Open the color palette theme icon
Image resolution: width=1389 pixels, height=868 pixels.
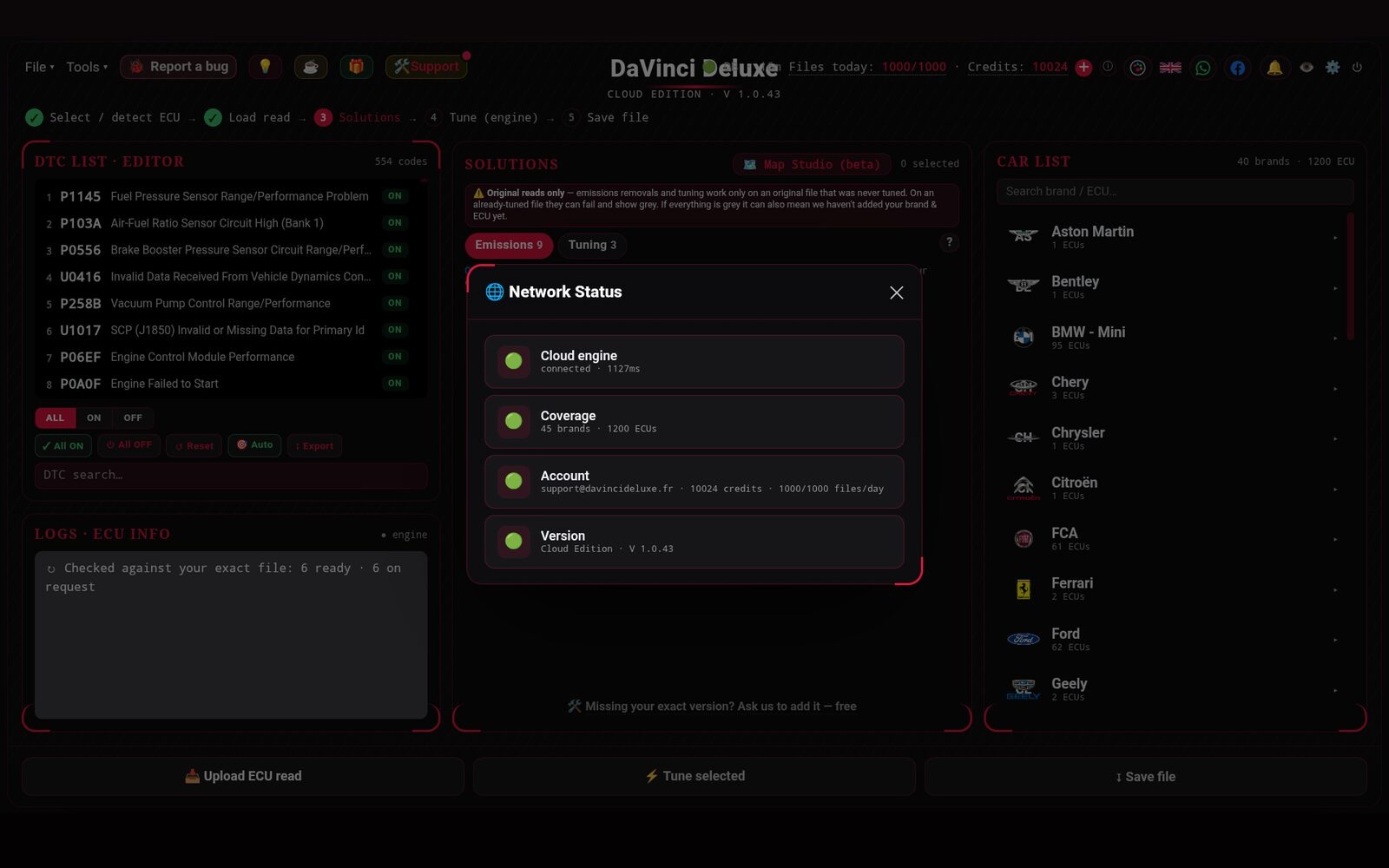click(x=1137, y=68)
